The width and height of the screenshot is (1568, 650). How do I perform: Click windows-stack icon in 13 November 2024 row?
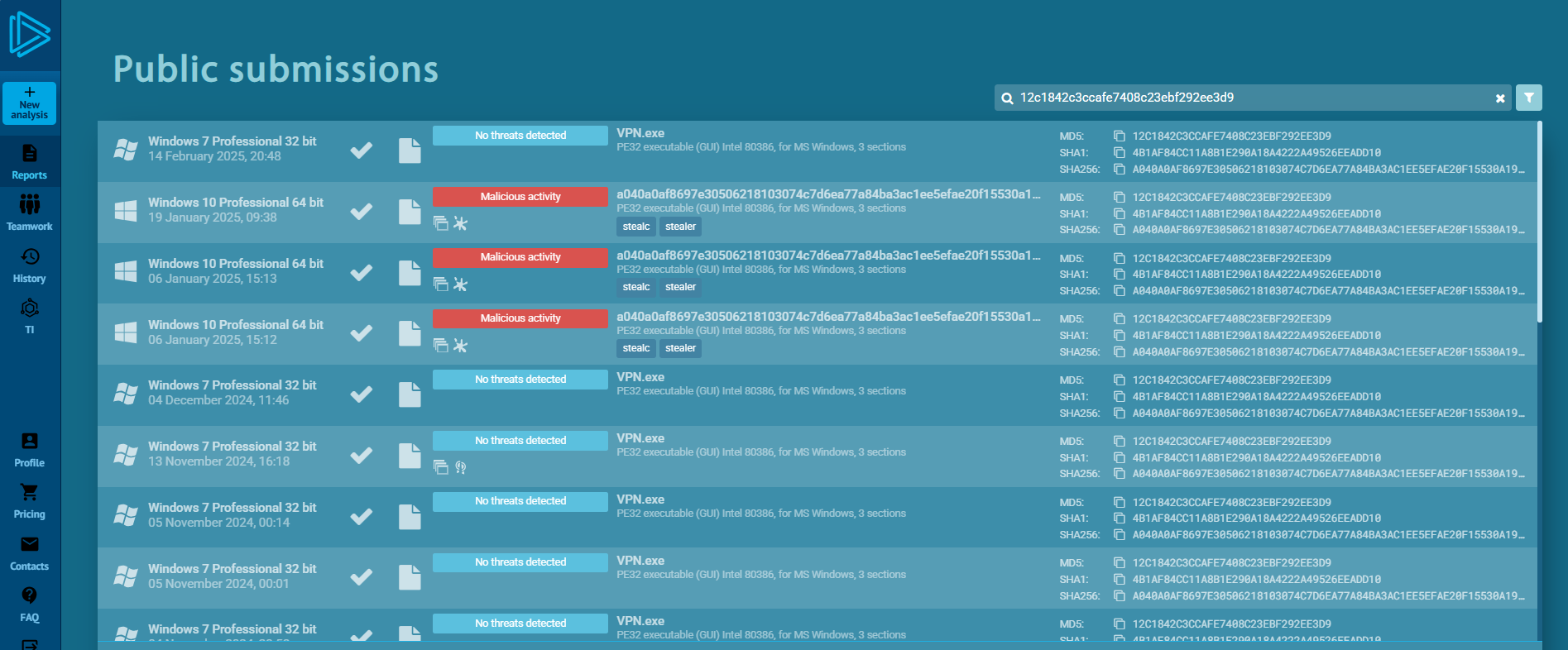pos(441,468)
